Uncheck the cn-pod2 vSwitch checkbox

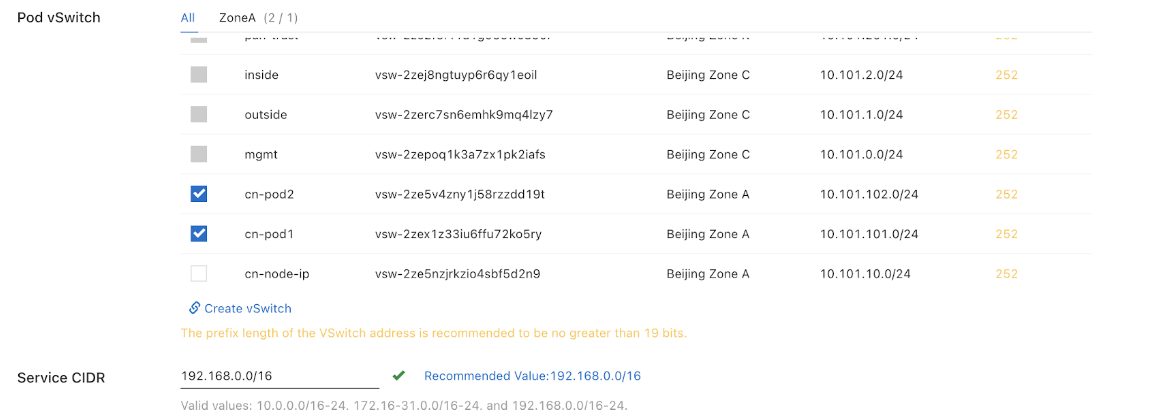[199, 194]
